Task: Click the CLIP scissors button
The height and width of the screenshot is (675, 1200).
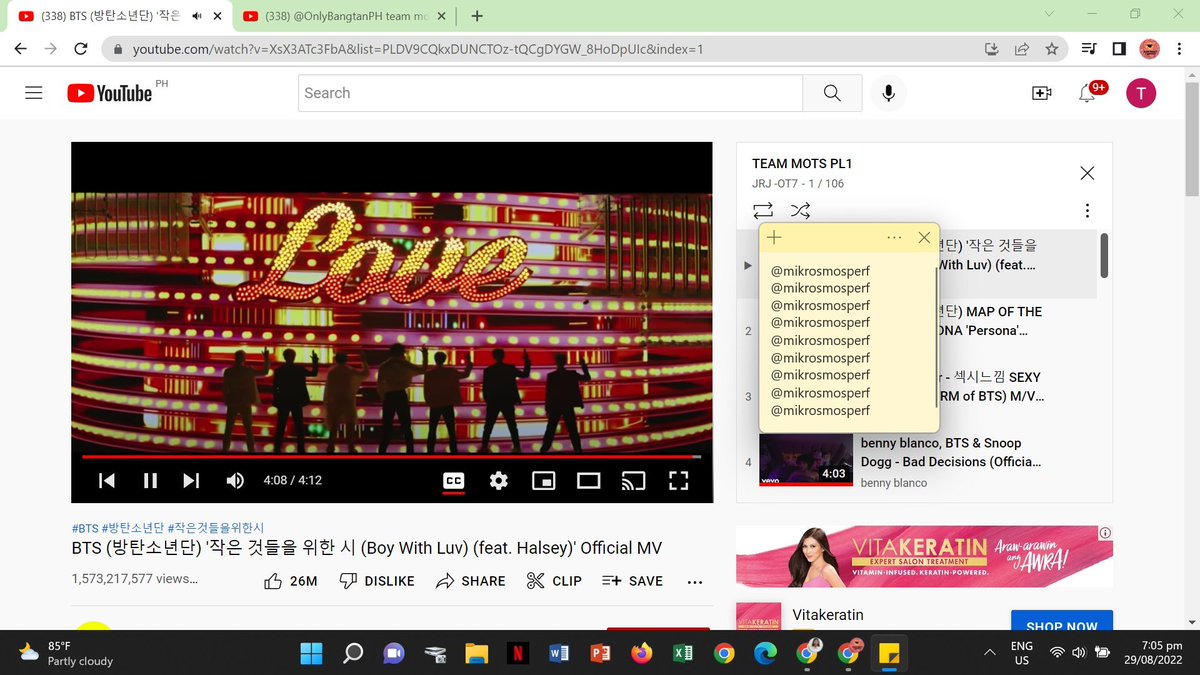Action: [554, 581]
